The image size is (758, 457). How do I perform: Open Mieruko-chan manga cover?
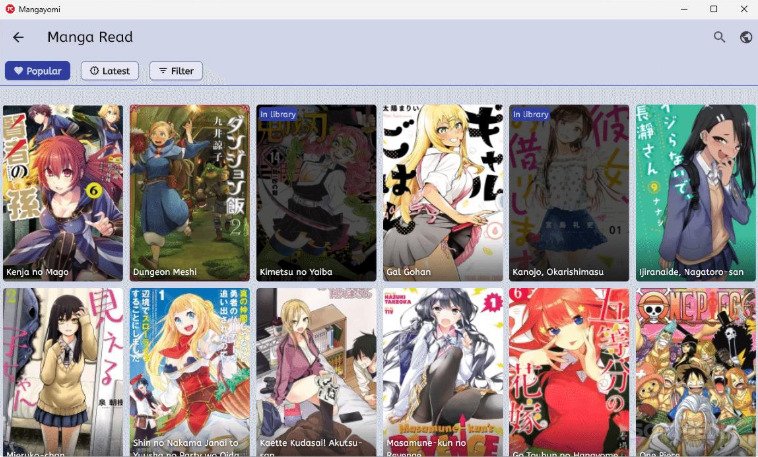(x=63, y=372)
